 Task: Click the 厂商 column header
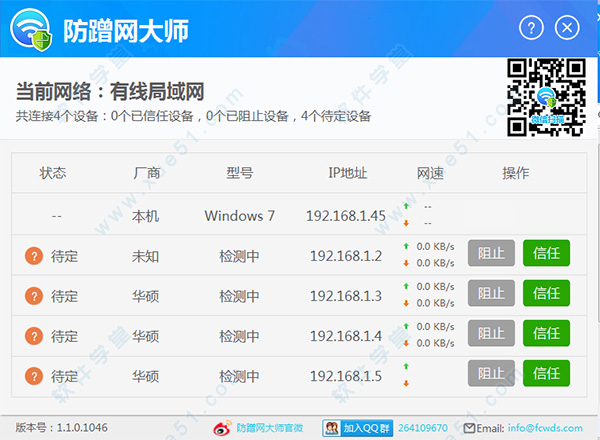pos(146,173)
